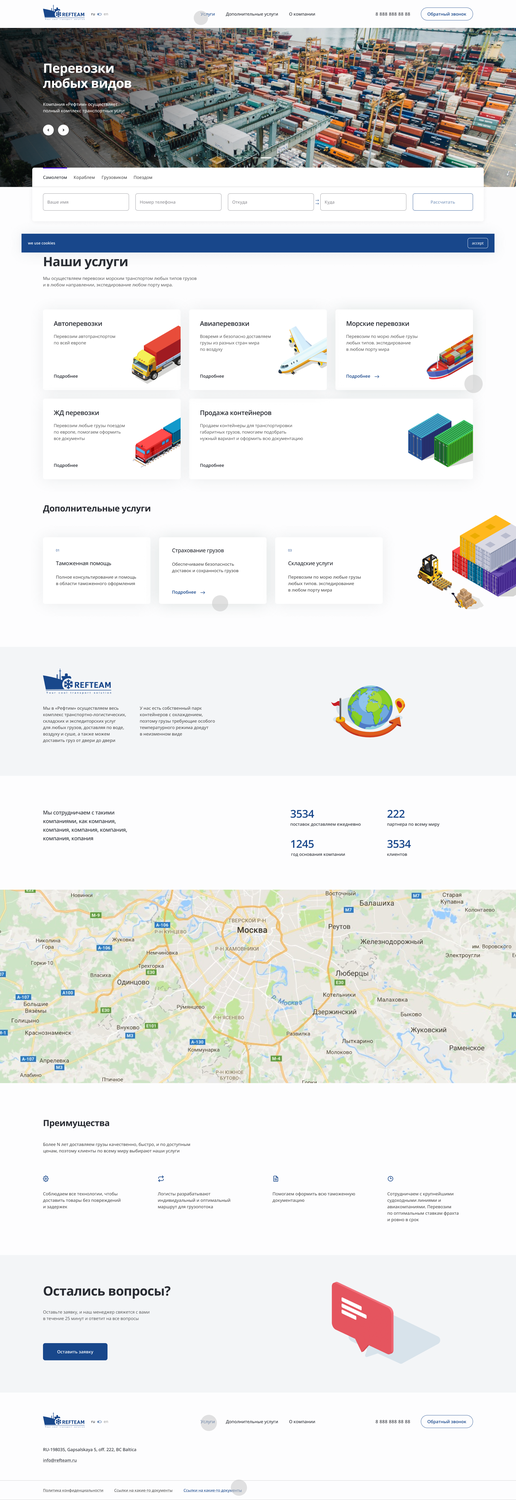Go to О компании in the footer
516x1500 pixels.
tap(302, 1421)
